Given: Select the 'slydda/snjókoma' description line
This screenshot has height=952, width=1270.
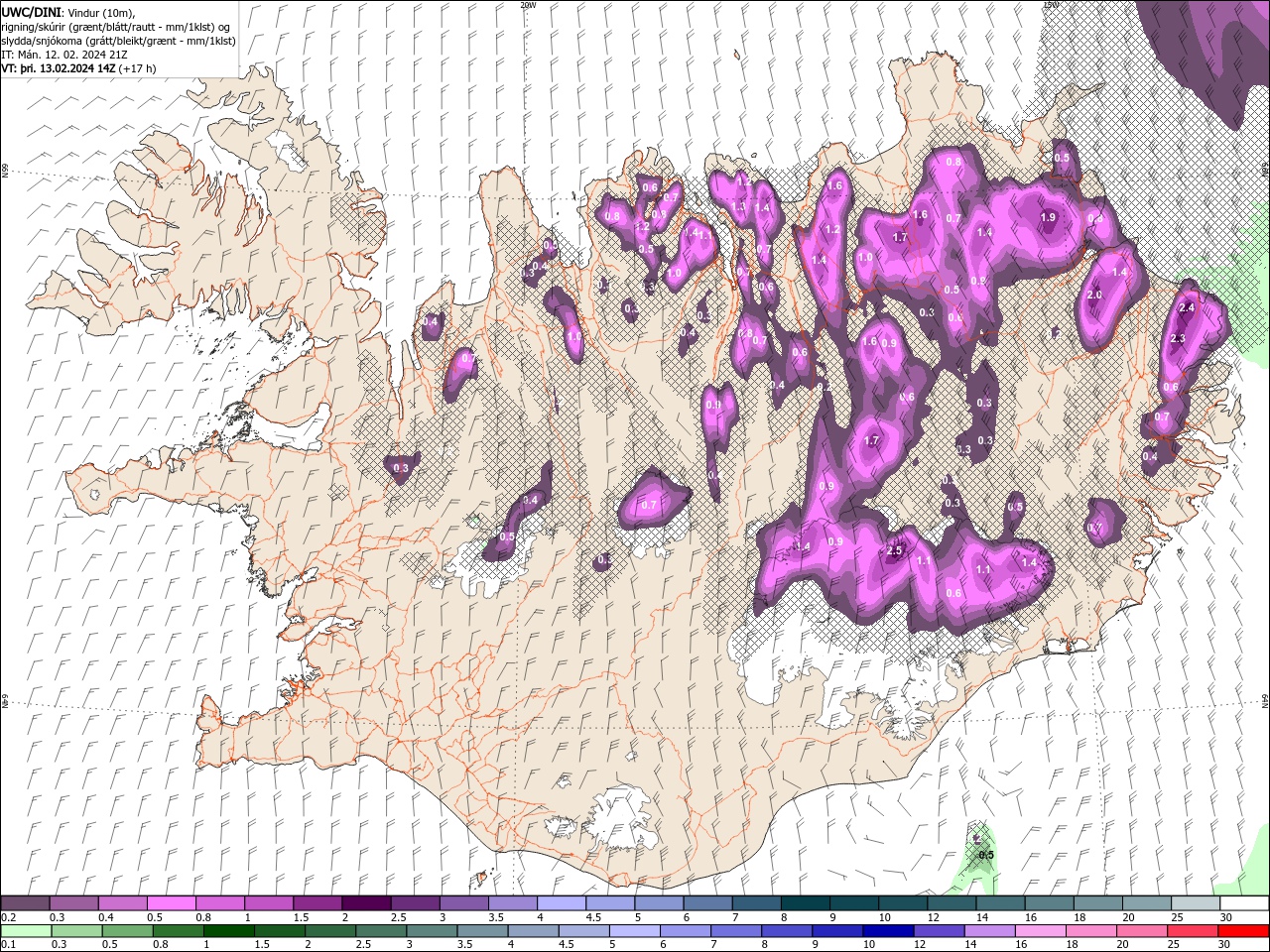Looking at the screenshot, I should click(x=118, y=41).
